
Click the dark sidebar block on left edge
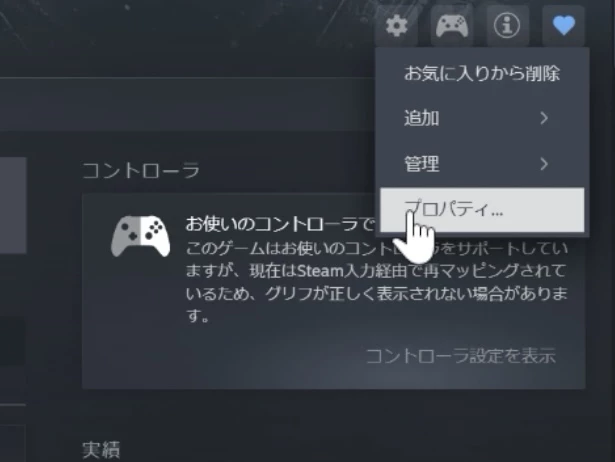click(13, 341)
